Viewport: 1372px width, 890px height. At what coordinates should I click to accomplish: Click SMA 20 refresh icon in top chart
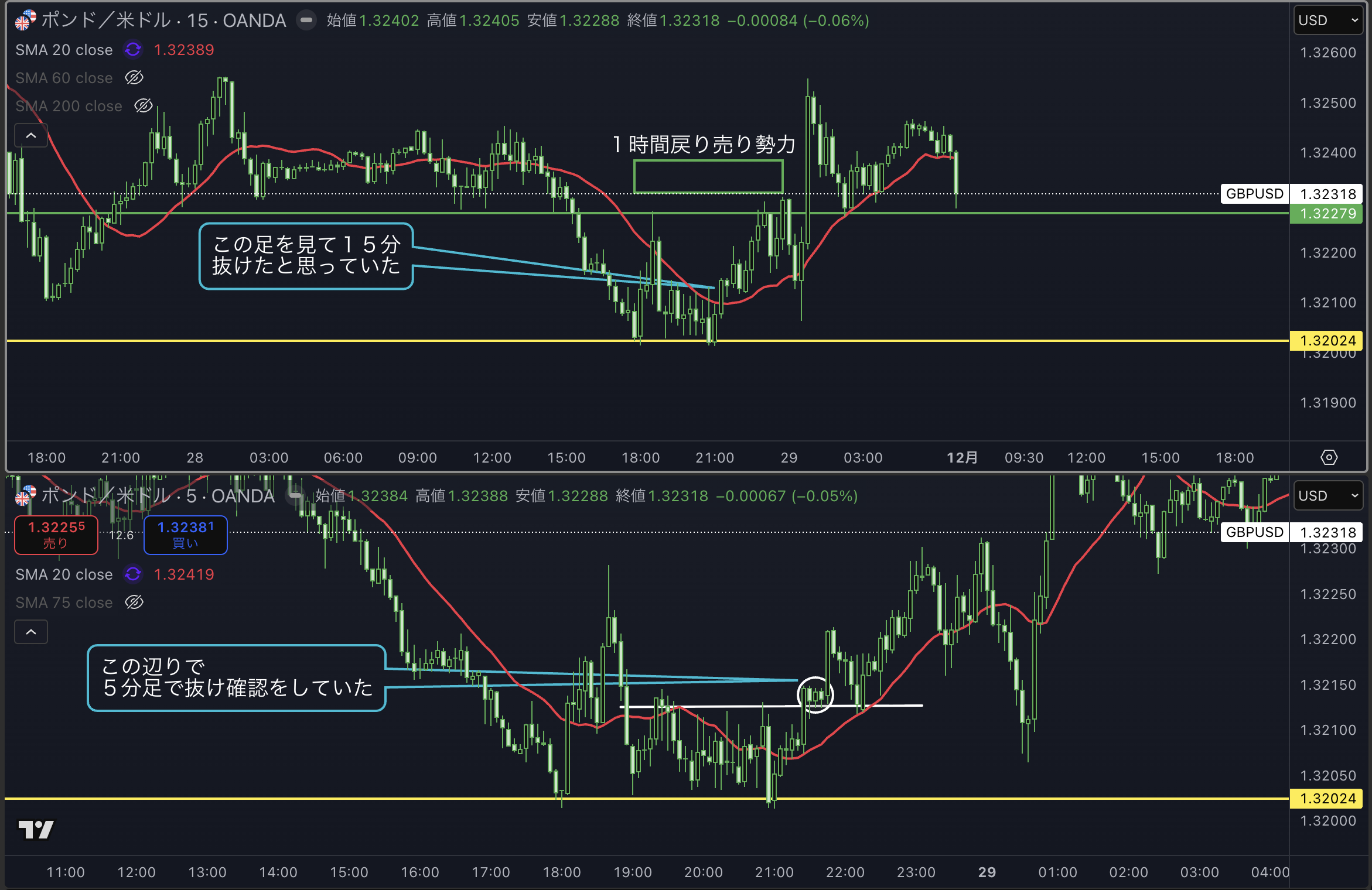(133, 50)
